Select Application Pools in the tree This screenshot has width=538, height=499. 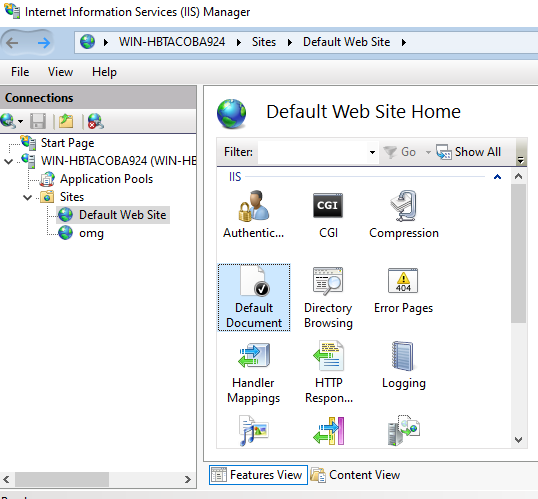[106, 179]
